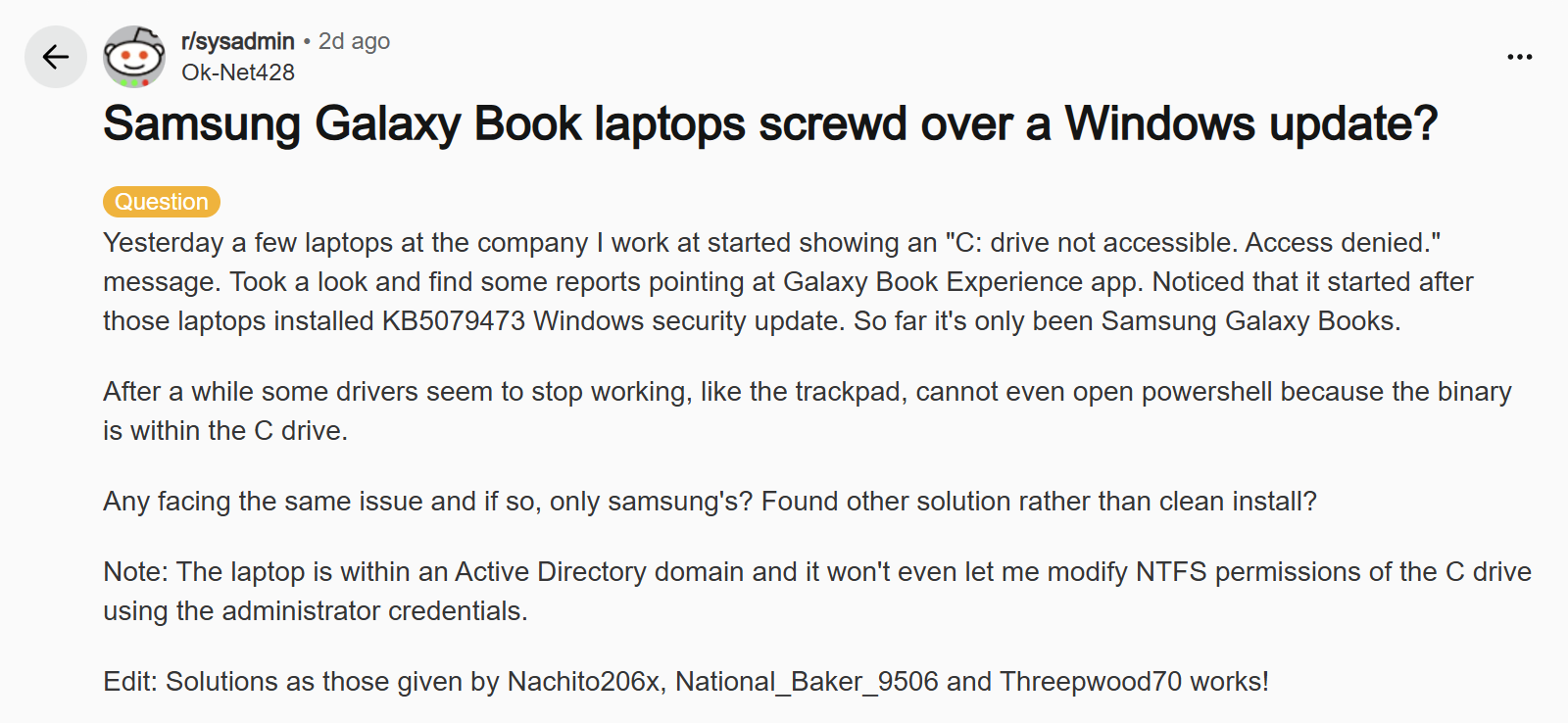
Task: Click the Samsung Galaxy Book post title
Action: click(769, 124)
